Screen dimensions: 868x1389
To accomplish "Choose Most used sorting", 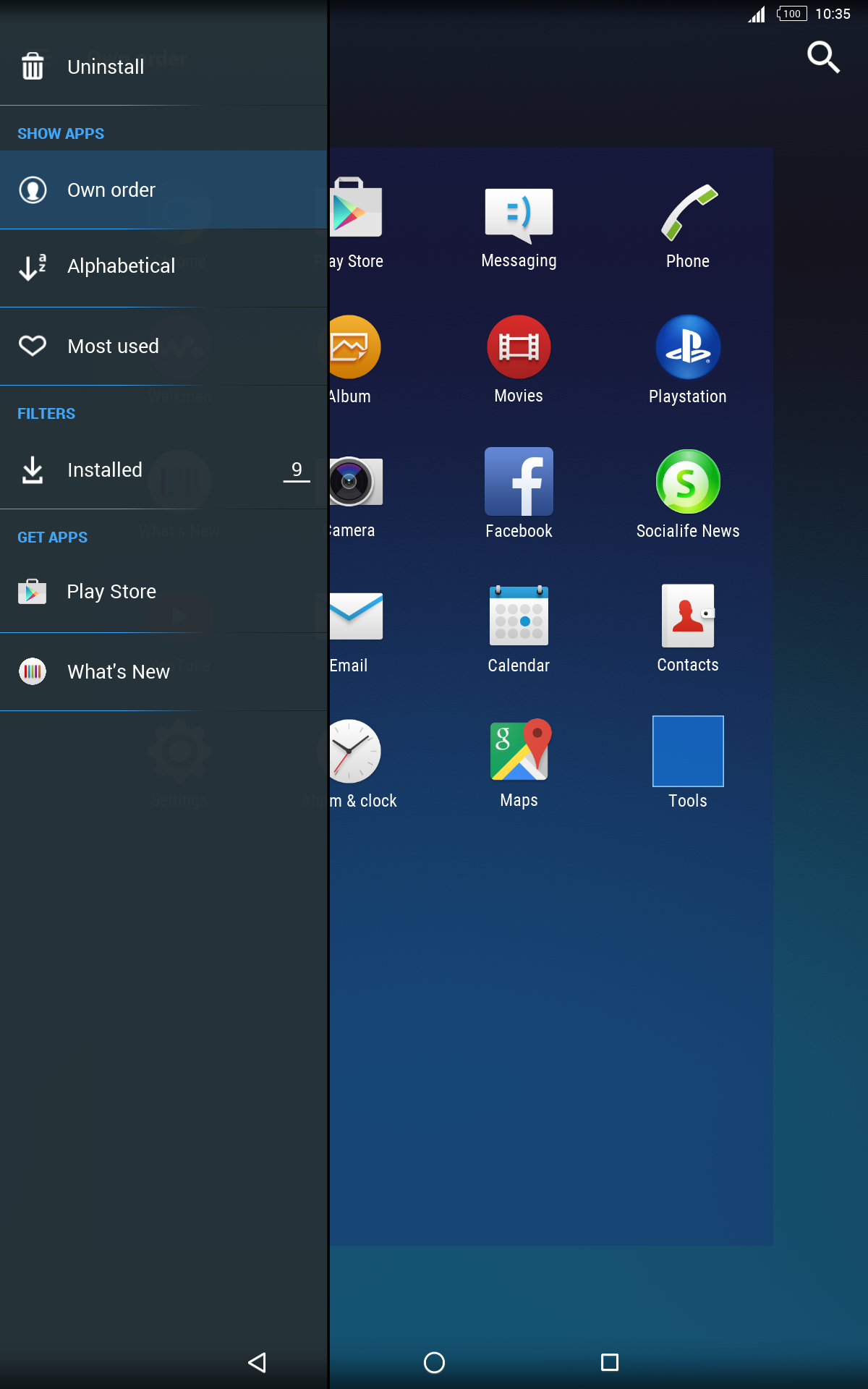I will pyautogui.click(x=163, y=347).
